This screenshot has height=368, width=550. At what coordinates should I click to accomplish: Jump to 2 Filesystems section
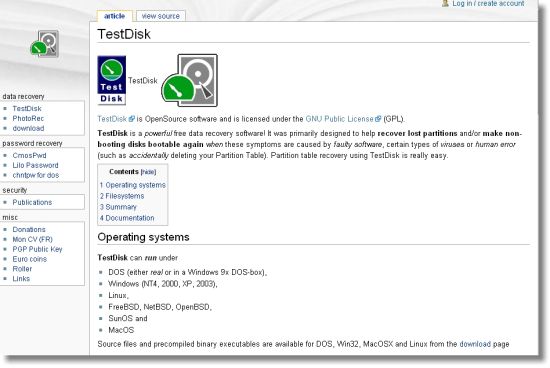point(122,196)
